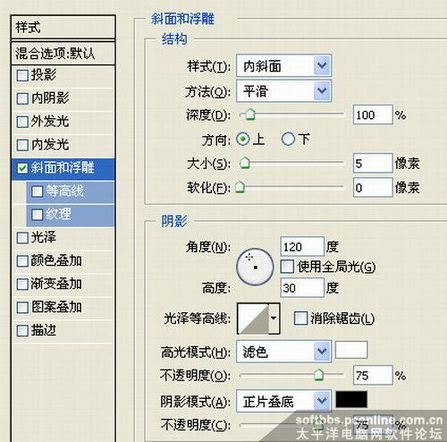Select 混合选项:默认 in the list

pos(63,53)
